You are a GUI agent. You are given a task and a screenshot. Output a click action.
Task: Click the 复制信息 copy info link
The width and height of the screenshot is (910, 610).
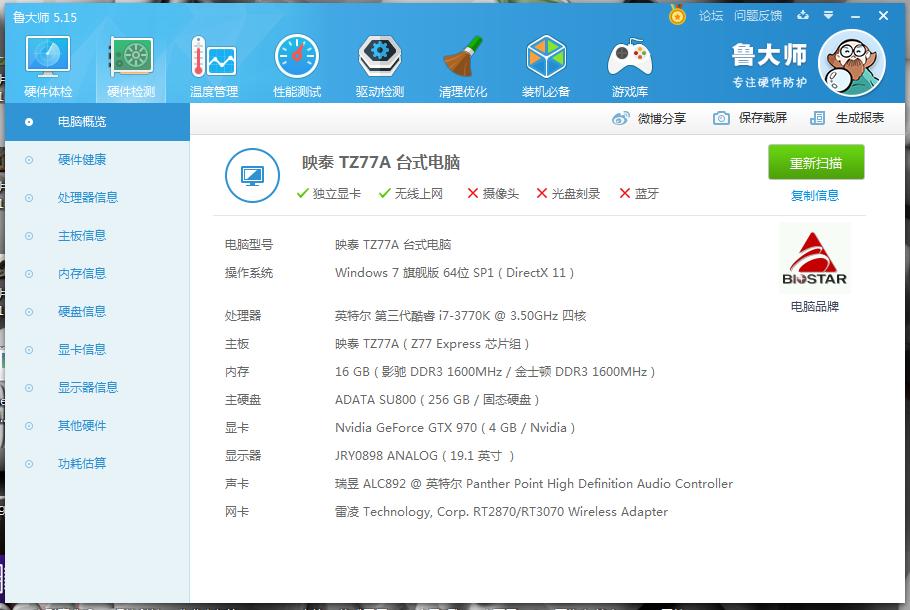(817, 194)
